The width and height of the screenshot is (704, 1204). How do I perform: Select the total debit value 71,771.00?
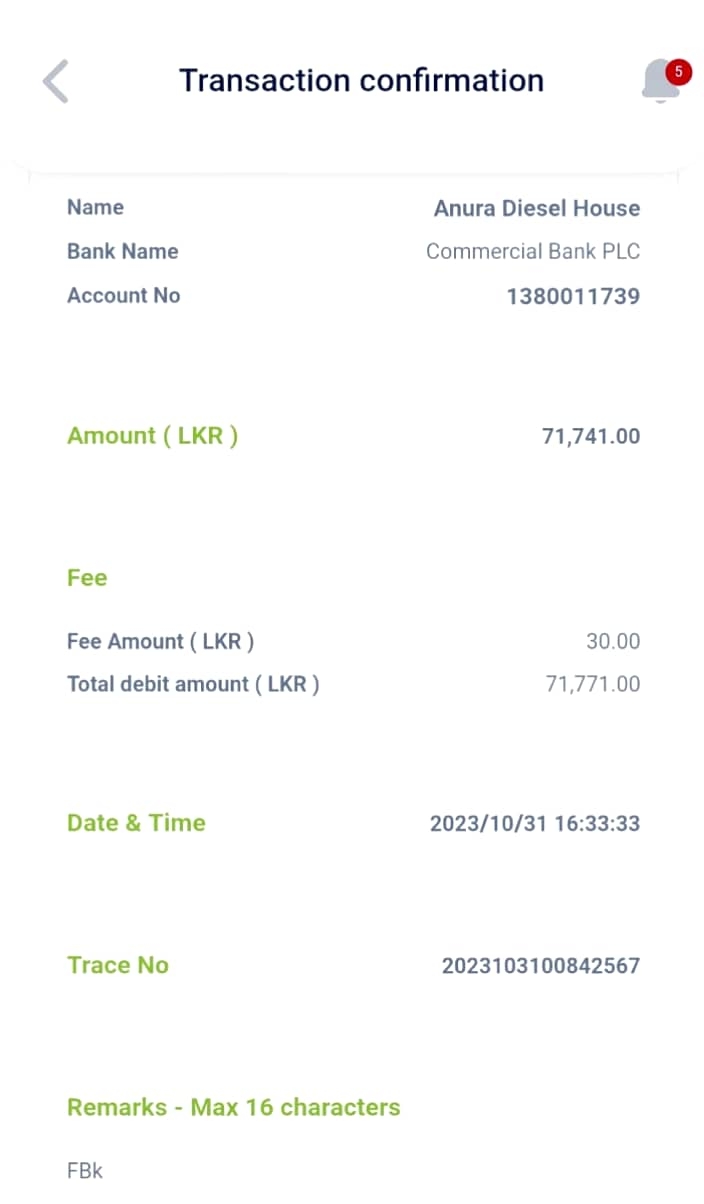(x=592, y=685)
